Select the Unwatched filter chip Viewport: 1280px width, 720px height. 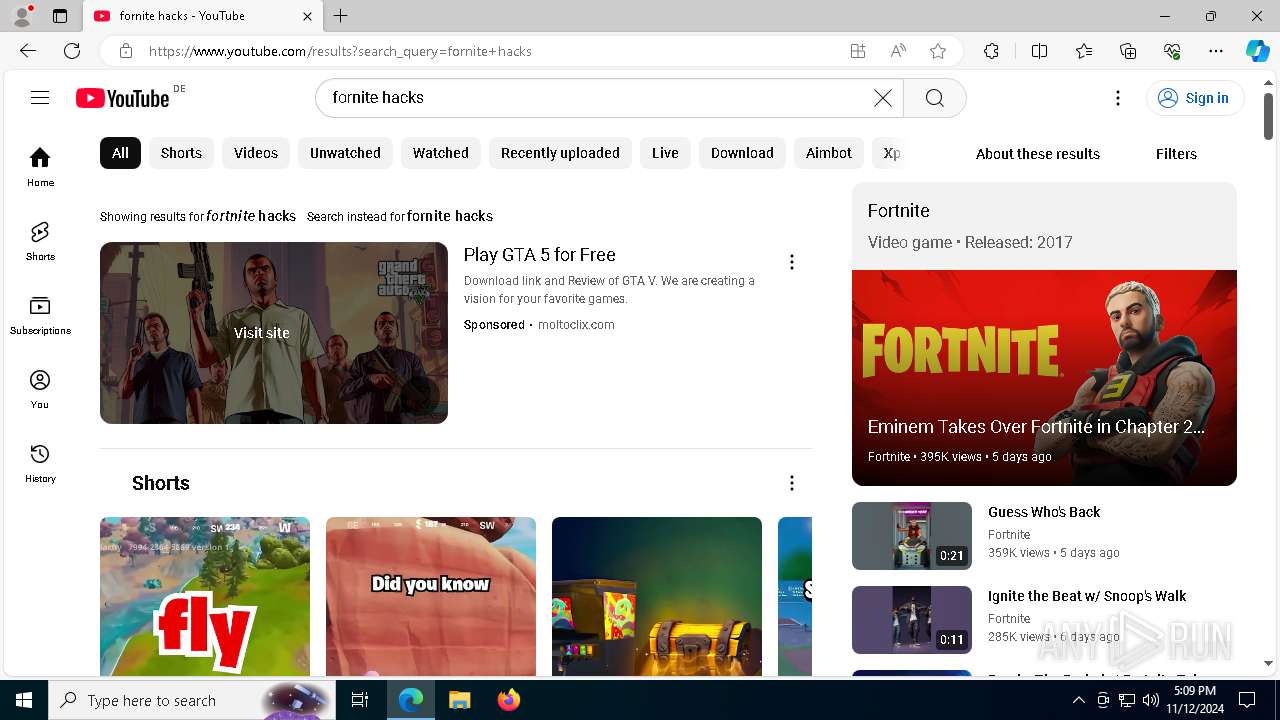pyautogui.click(x=345, y=153)
